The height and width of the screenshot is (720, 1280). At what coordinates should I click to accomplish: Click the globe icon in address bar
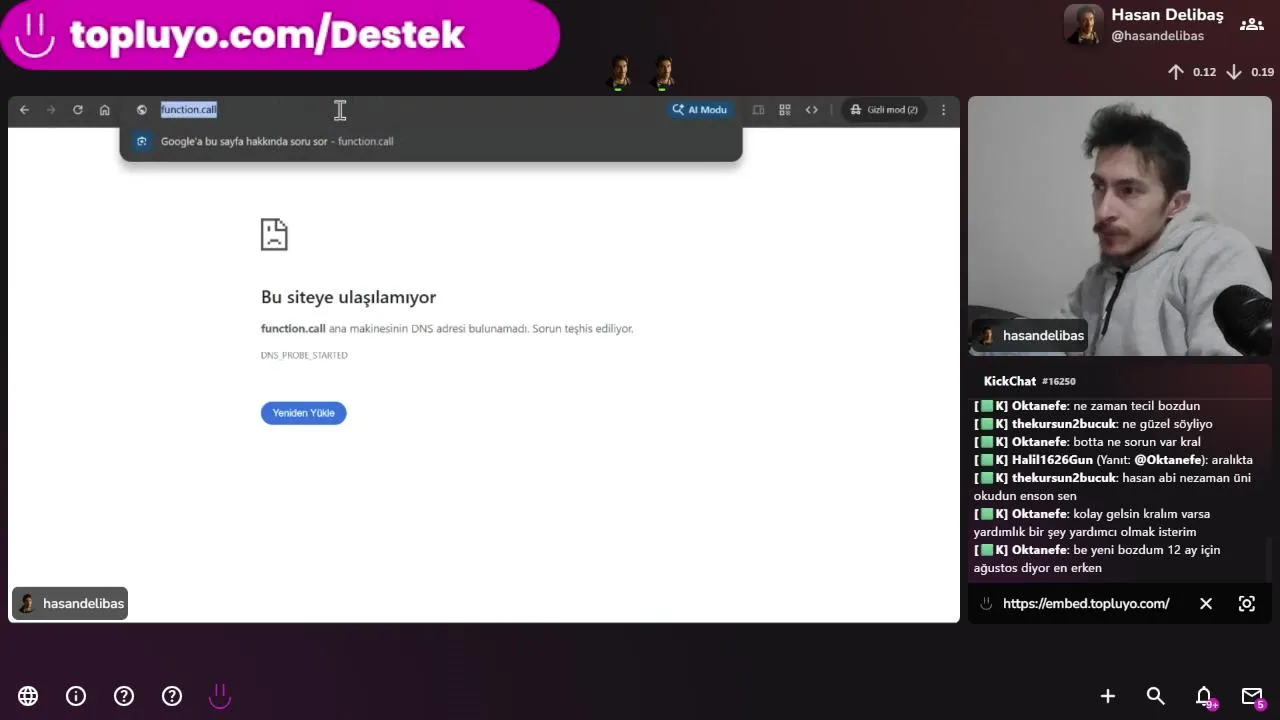click(142, 110)
